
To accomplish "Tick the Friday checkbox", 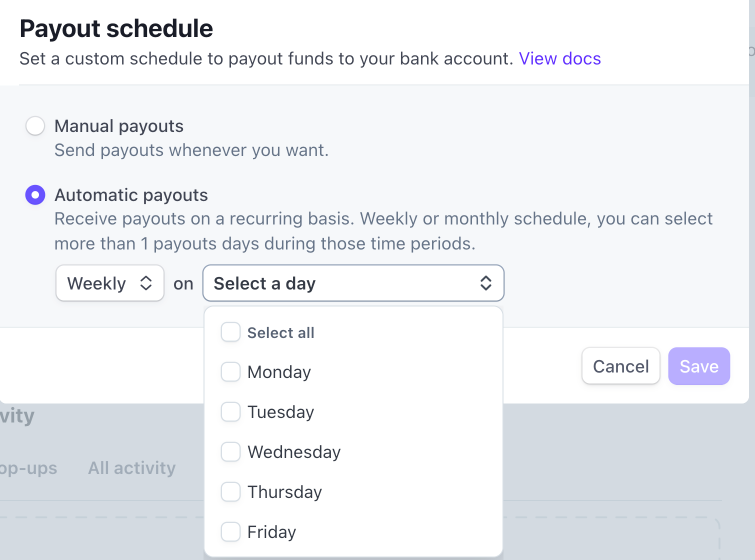I will point(231,532).
